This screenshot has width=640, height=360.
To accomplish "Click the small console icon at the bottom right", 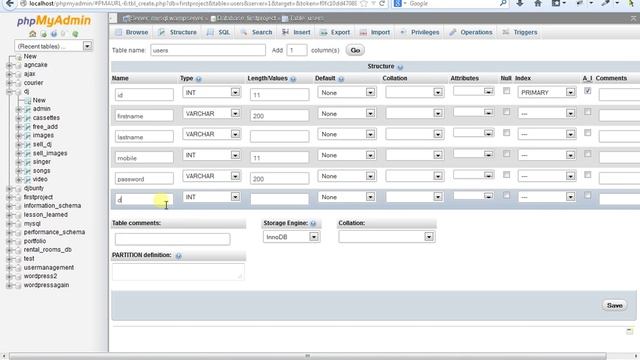I will pyautogui.click(x=629, y=331).
